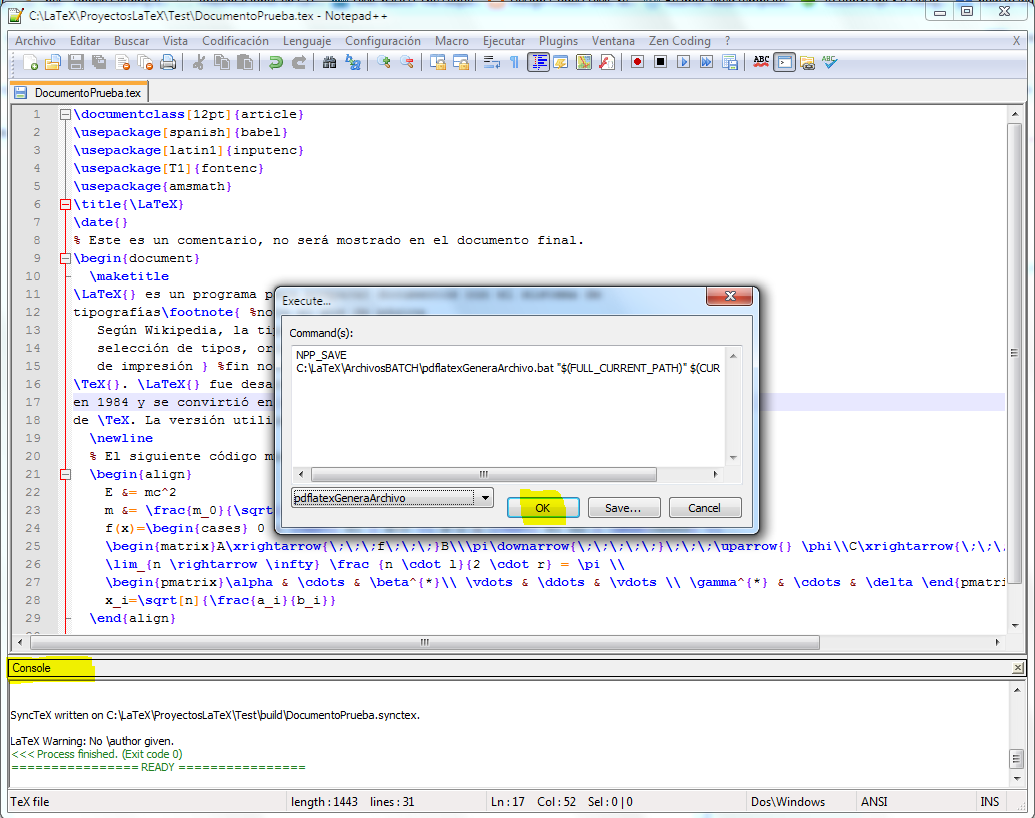This screenshot has width=1035, height=818.
Task: Open the pdflatexGeneraArchivo script dropdown
Action: [485, 498]
